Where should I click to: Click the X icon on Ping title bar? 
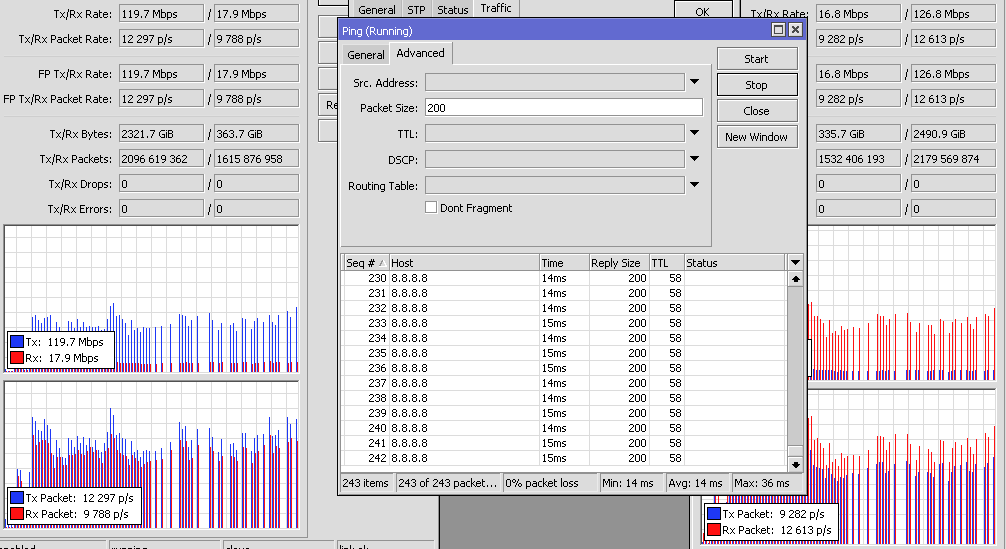click(x=795, y=30)
